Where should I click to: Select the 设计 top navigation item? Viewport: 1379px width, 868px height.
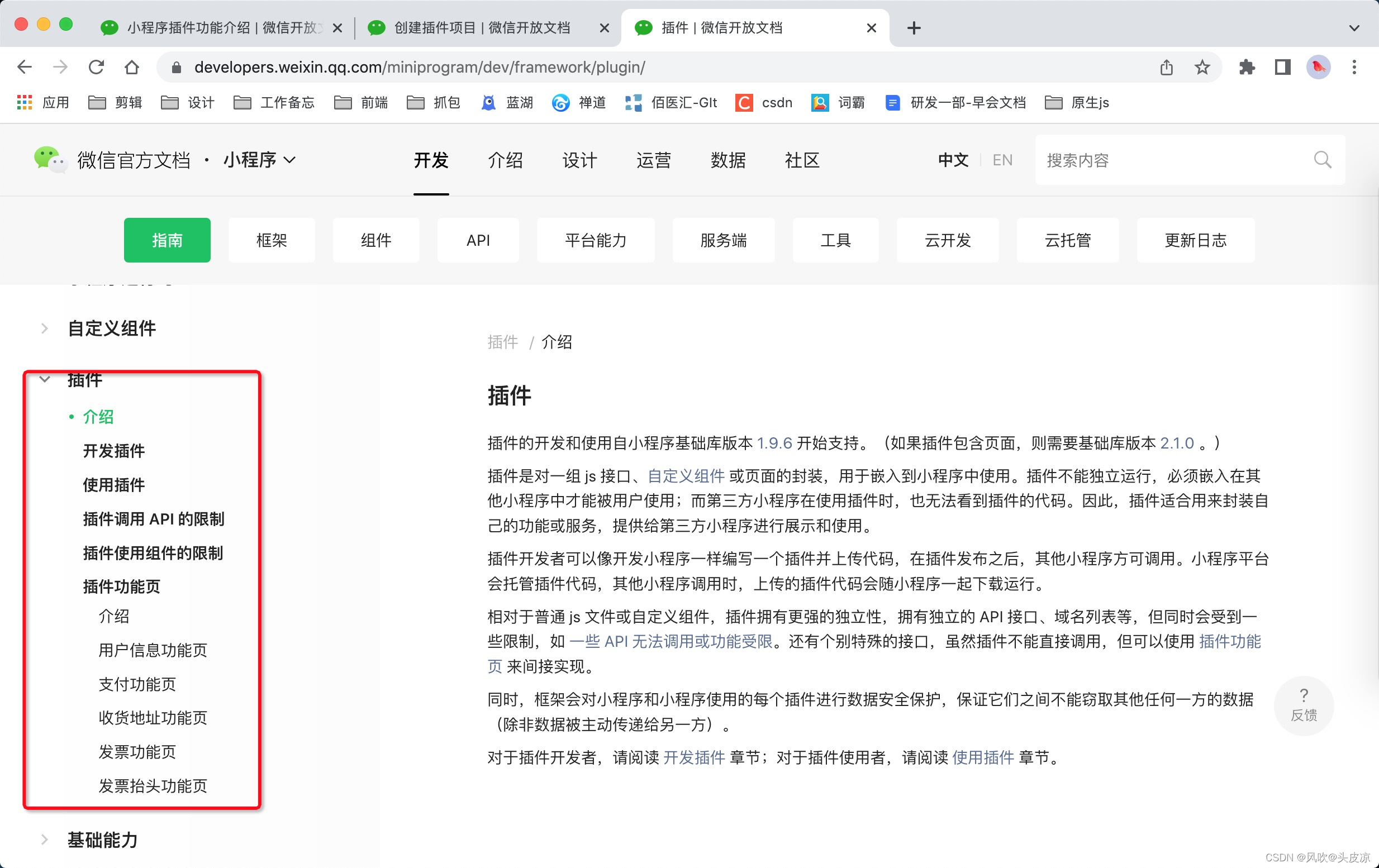pos(579,160)
